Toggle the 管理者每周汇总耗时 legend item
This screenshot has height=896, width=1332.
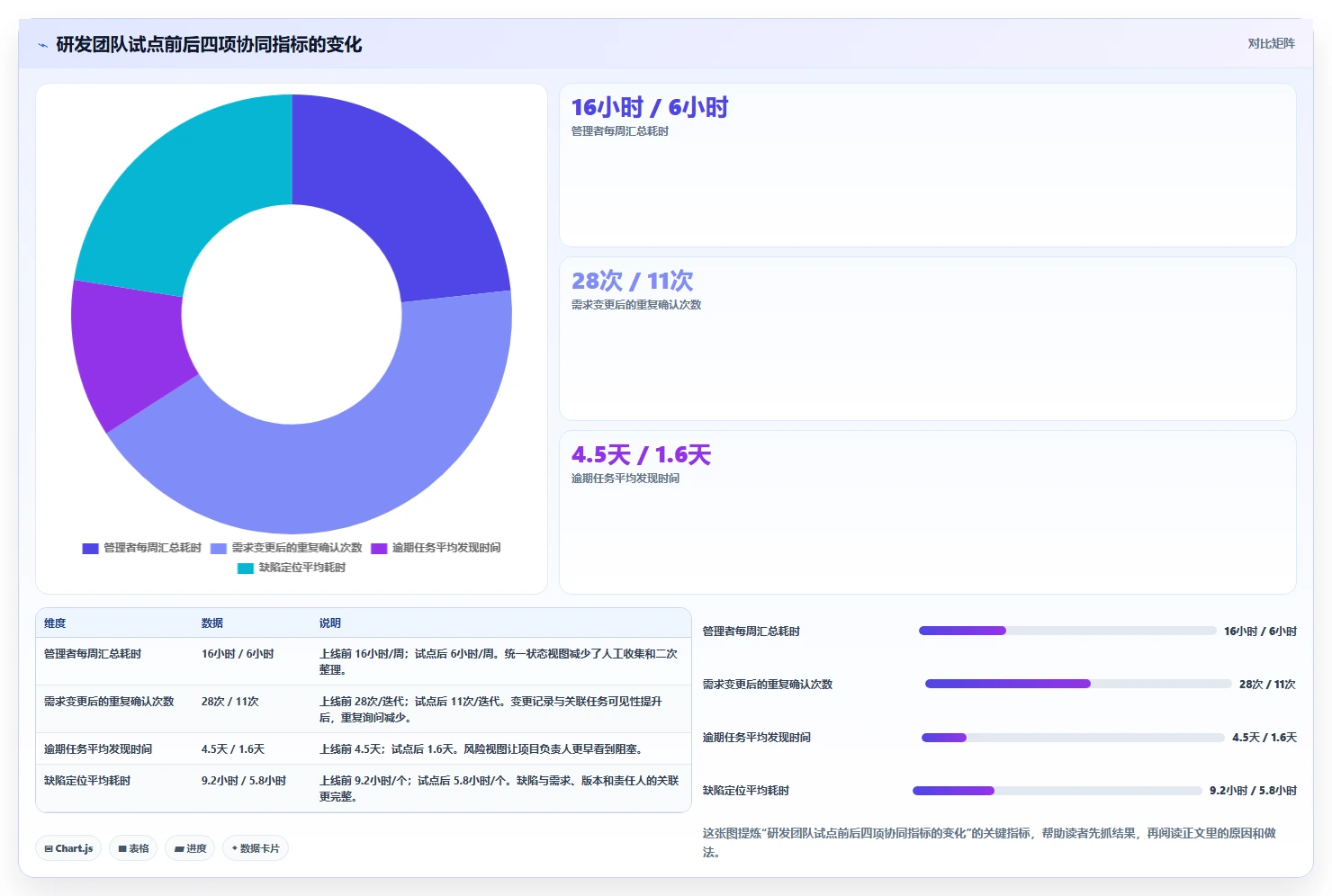tap(141, 548)
